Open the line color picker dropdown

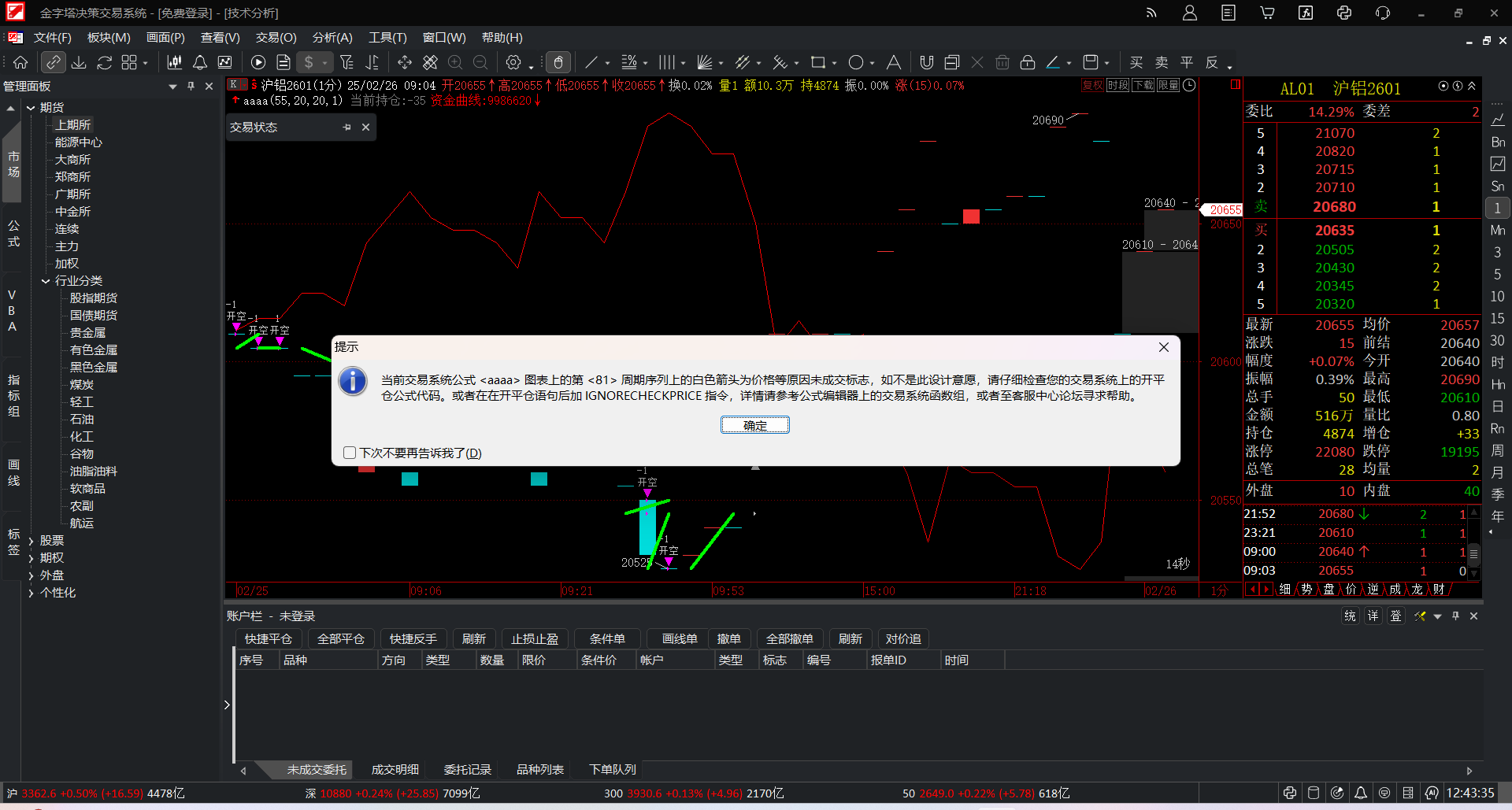[1069, 64]
